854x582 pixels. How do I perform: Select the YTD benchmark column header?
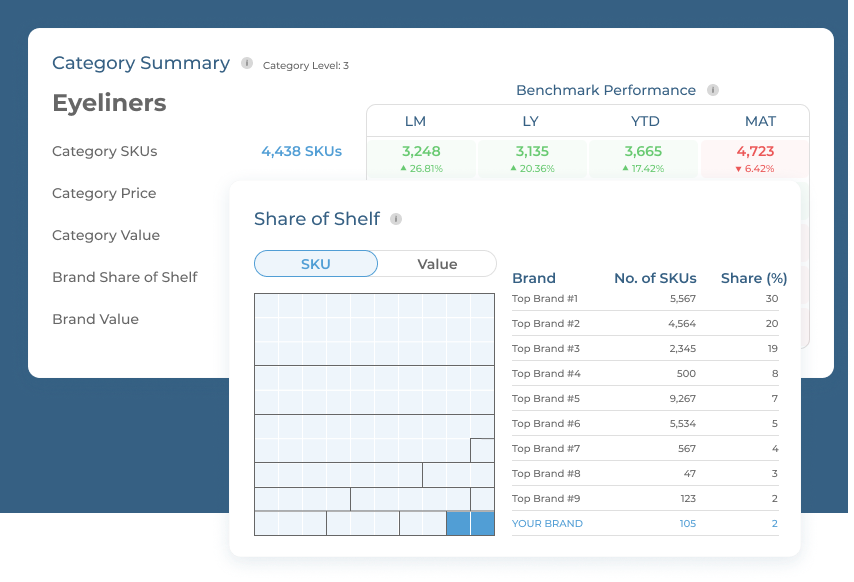pyautogui.click(x=645, y=121)
